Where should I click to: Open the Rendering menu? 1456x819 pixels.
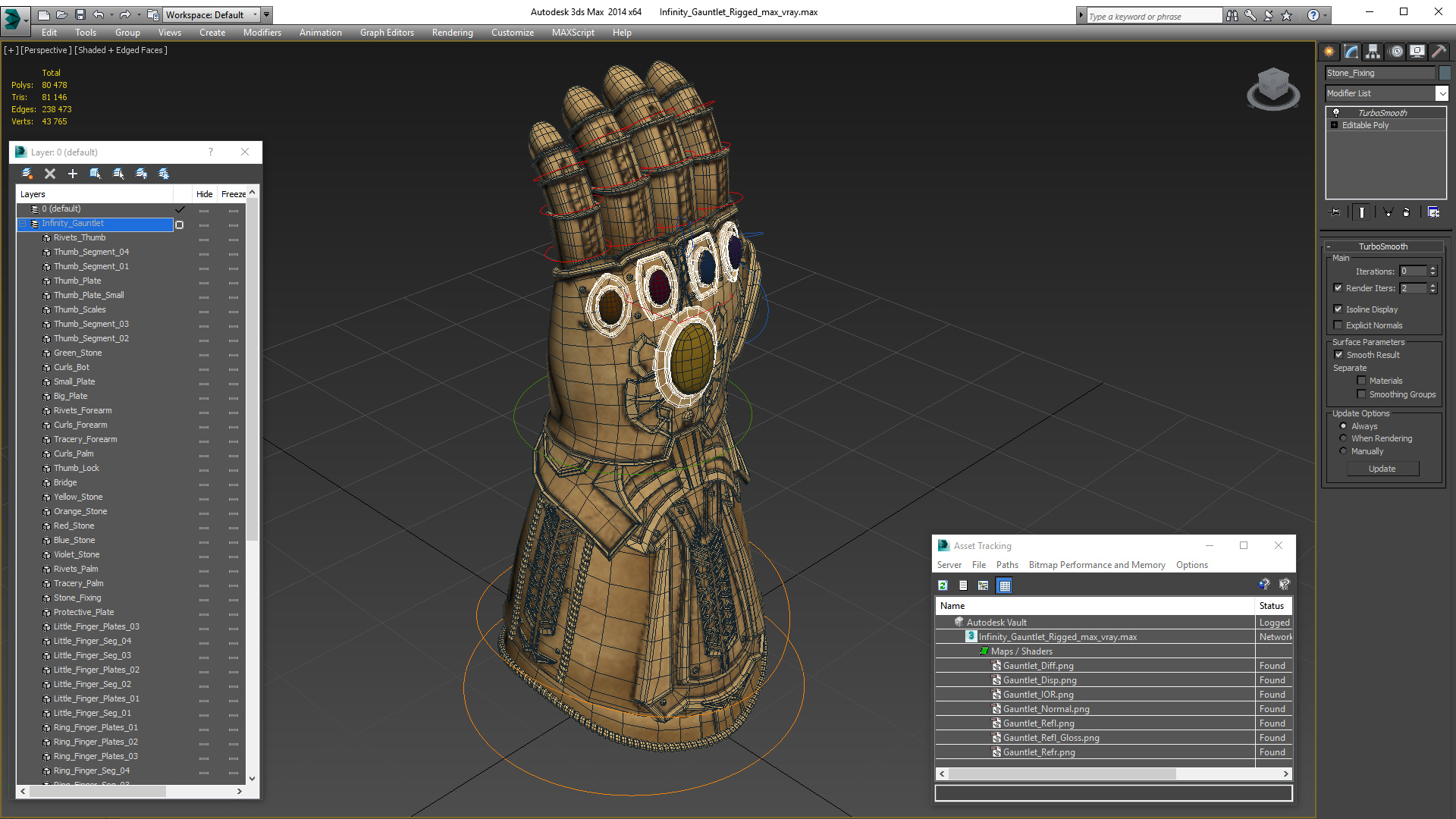(x=453, y=33)
